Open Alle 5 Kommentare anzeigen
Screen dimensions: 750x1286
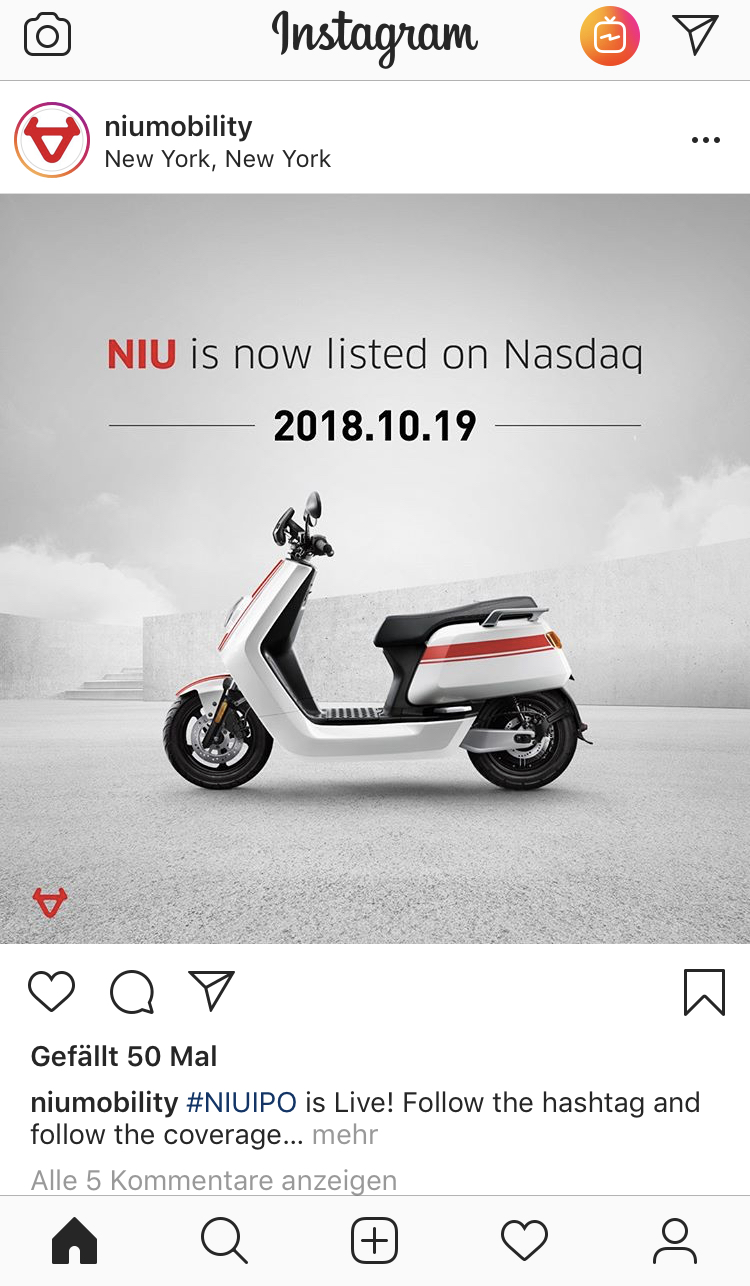click(x=214, y=1180)
